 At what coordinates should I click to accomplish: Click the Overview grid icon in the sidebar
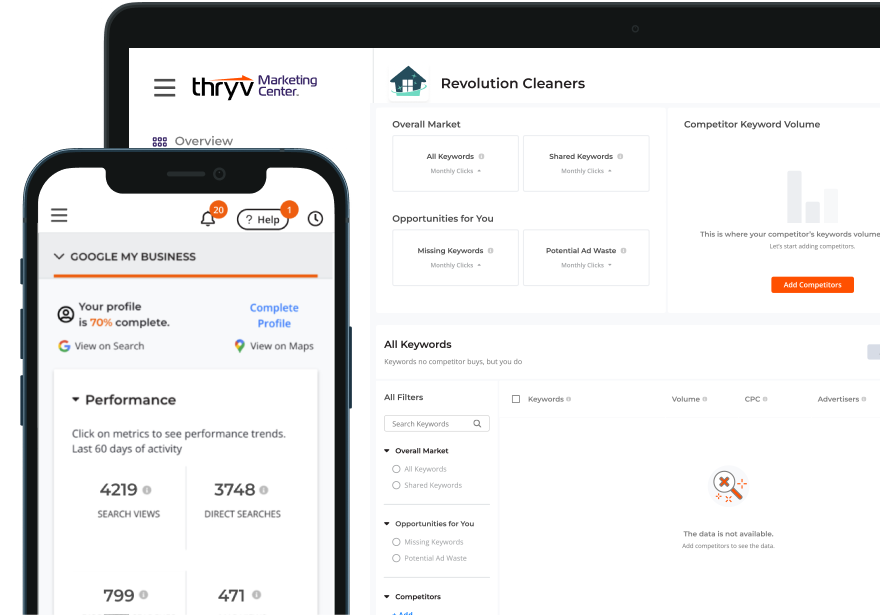[160, 141]
